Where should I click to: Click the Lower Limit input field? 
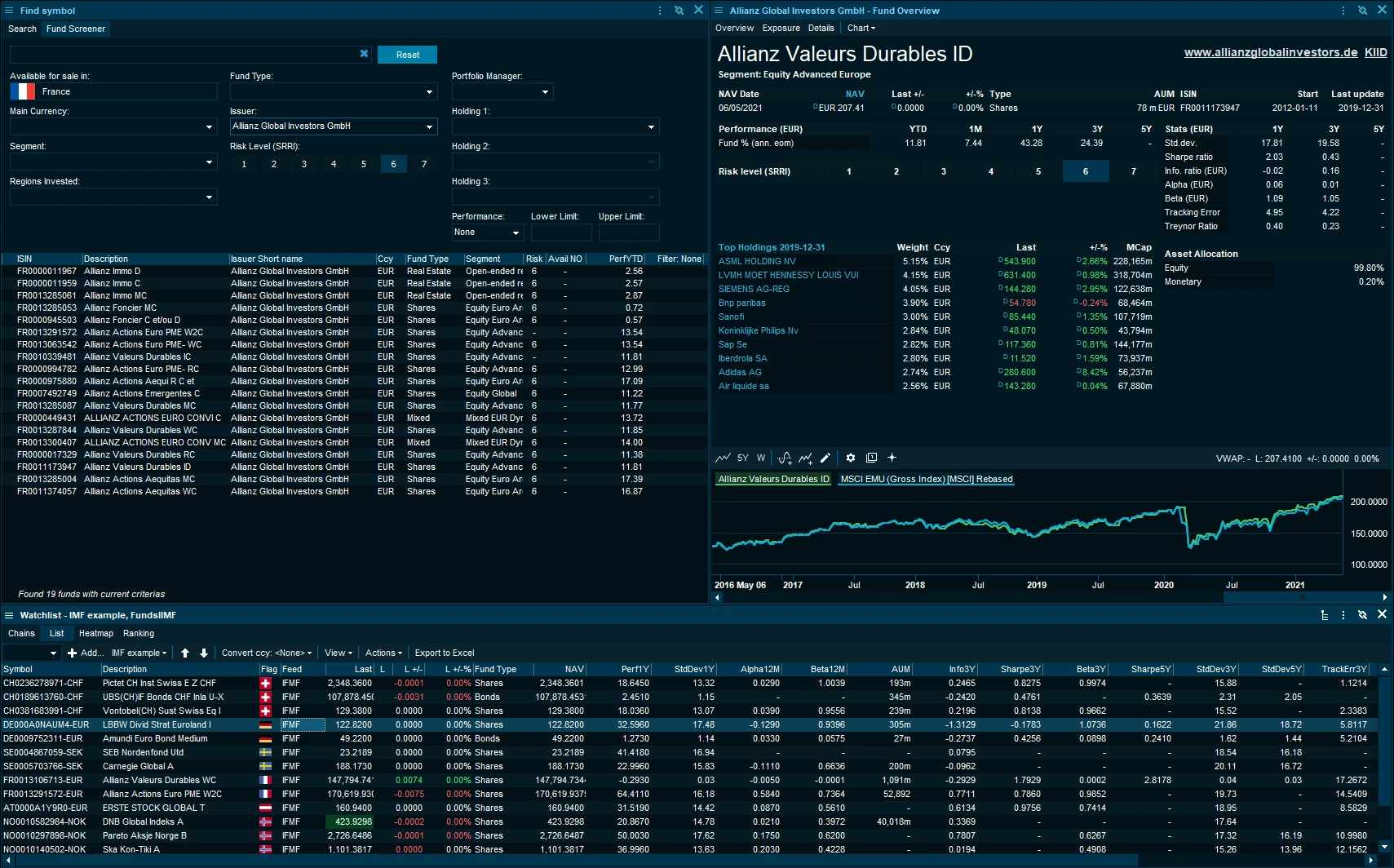click(561, 232)
